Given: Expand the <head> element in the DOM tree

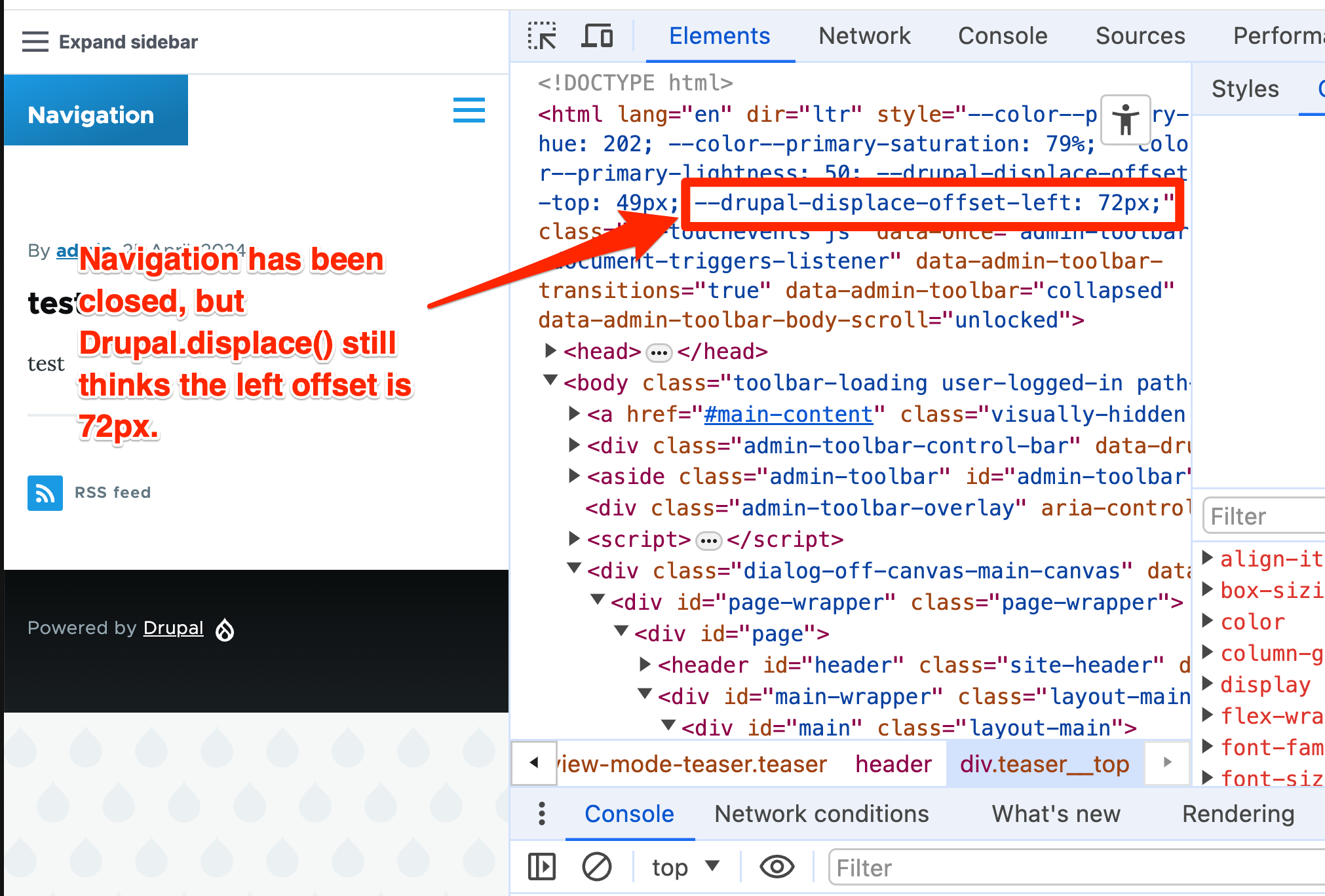Looking at the screenshot, I should click(550, 351).
